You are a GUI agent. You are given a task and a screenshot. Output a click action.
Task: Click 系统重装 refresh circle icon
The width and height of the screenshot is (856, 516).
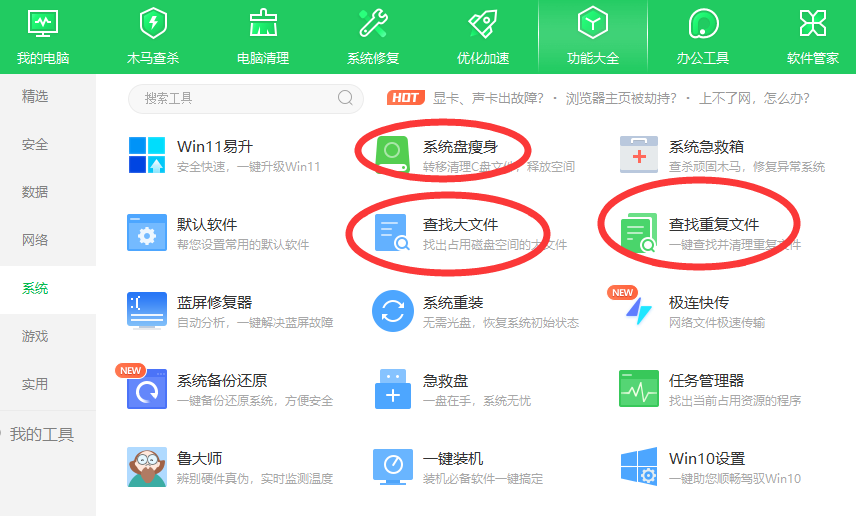point(393,311)
